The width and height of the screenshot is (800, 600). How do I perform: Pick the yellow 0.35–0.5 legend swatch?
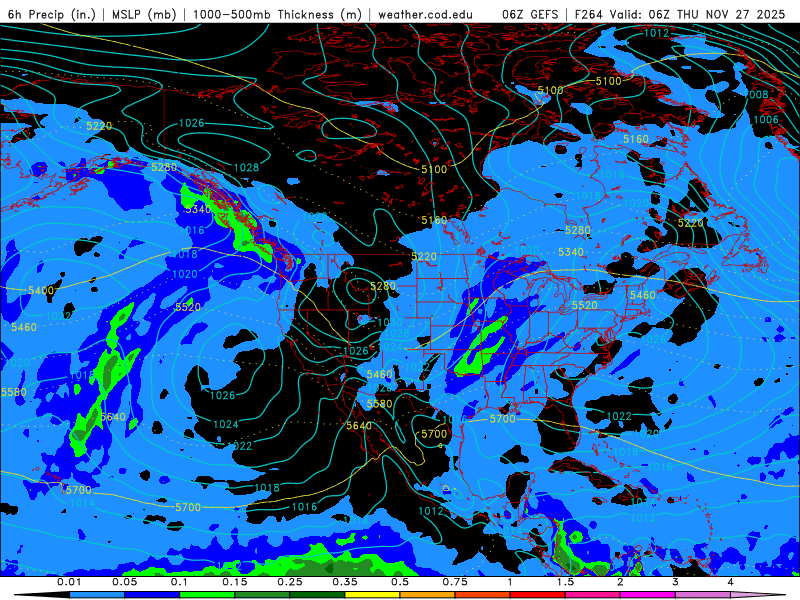pos(372,595)
